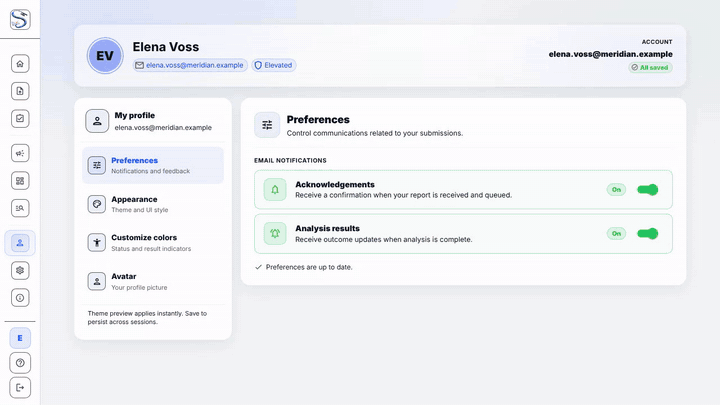Click the logout icon in sidebar

[x=20, y=388]
